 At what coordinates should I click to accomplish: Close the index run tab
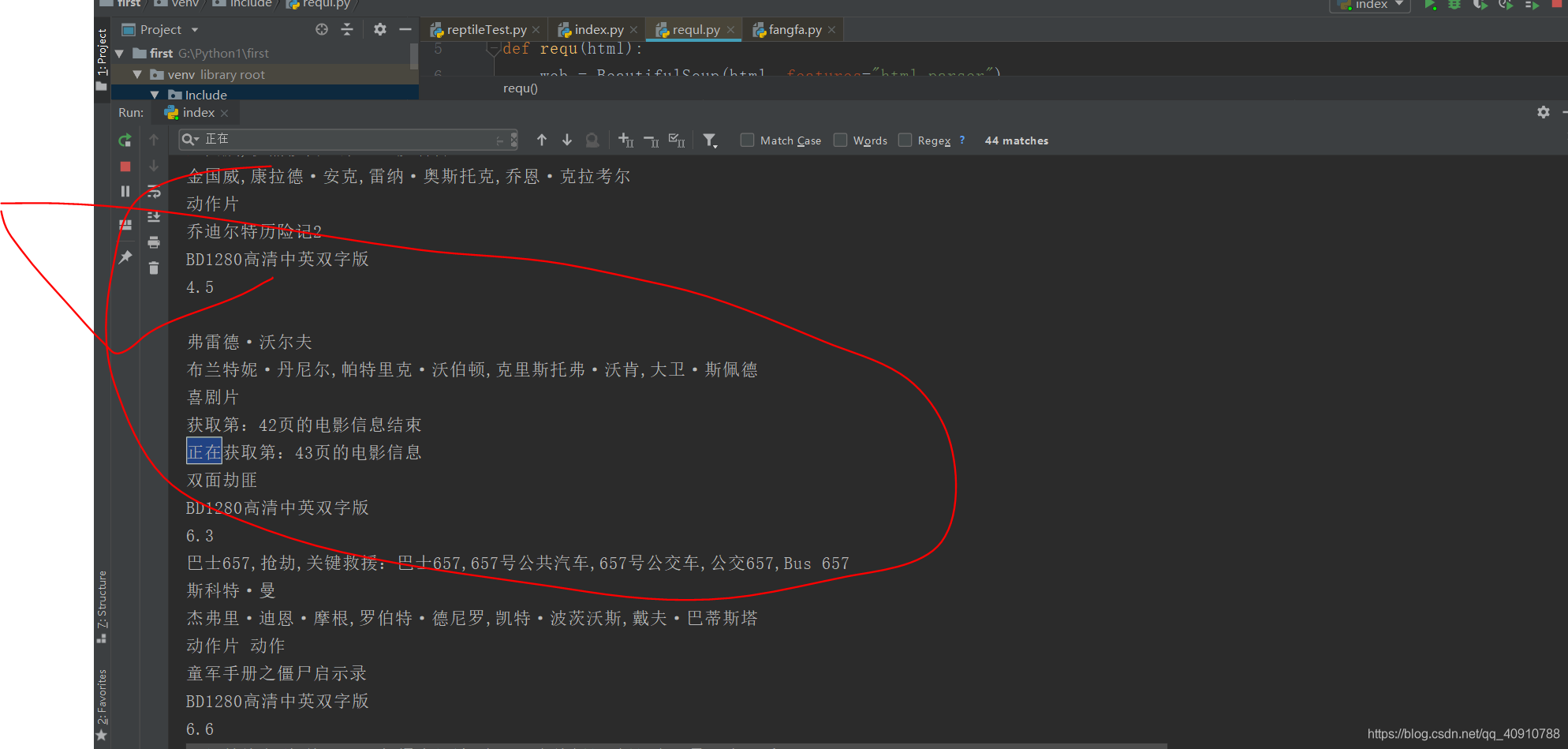click(x=225, y=114)
